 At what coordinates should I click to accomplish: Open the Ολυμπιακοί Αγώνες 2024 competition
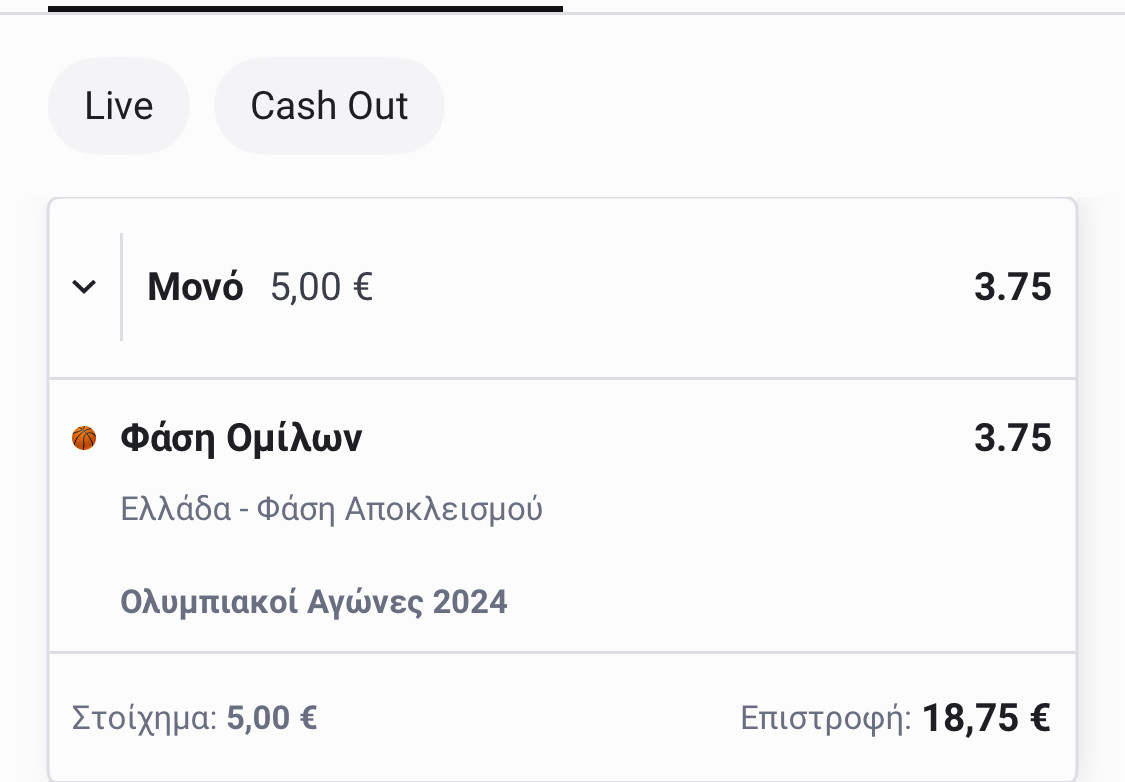pyautogui.click(x=314, y=602)
